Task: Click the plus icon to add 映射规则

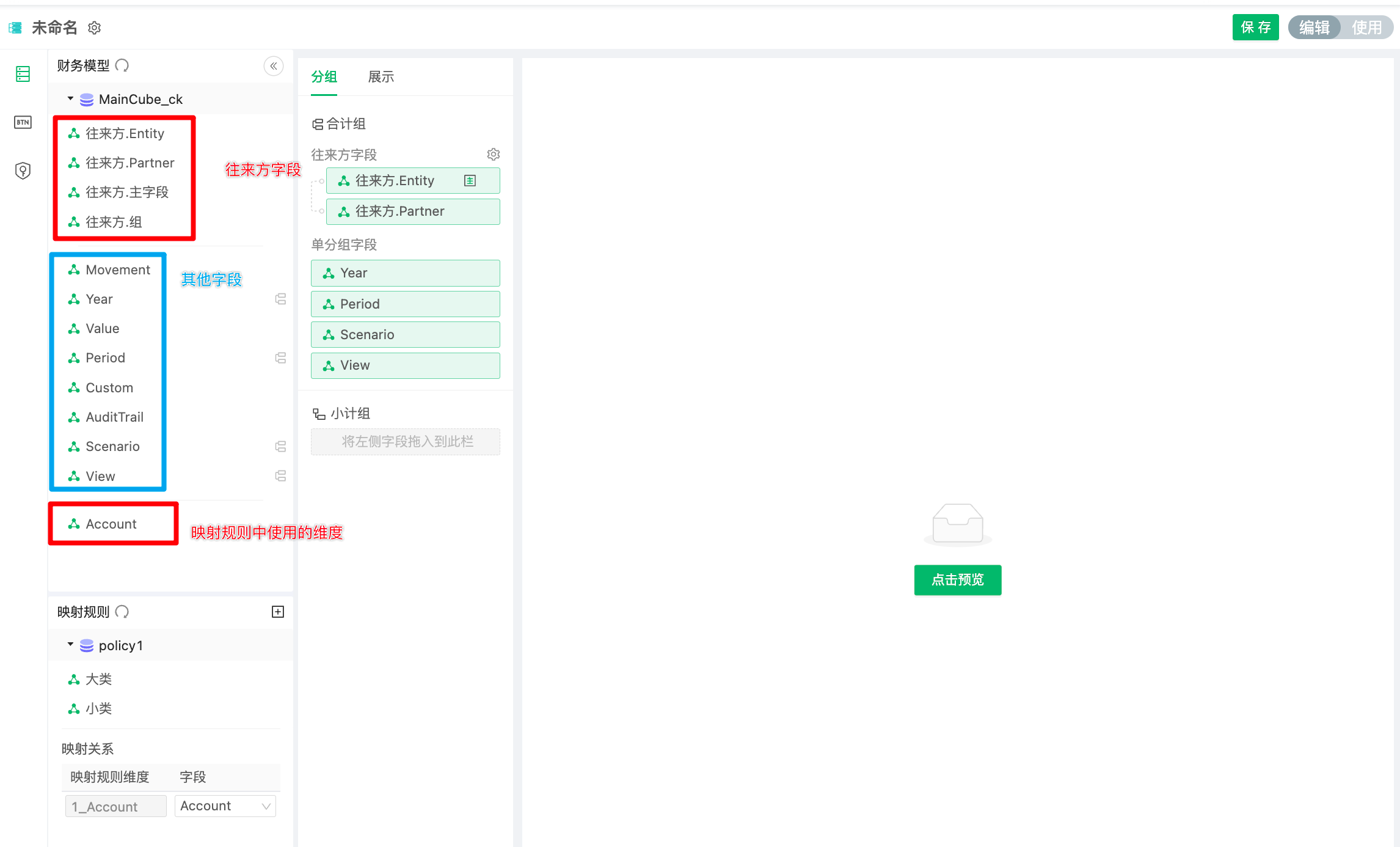Action: coord(278,612)
